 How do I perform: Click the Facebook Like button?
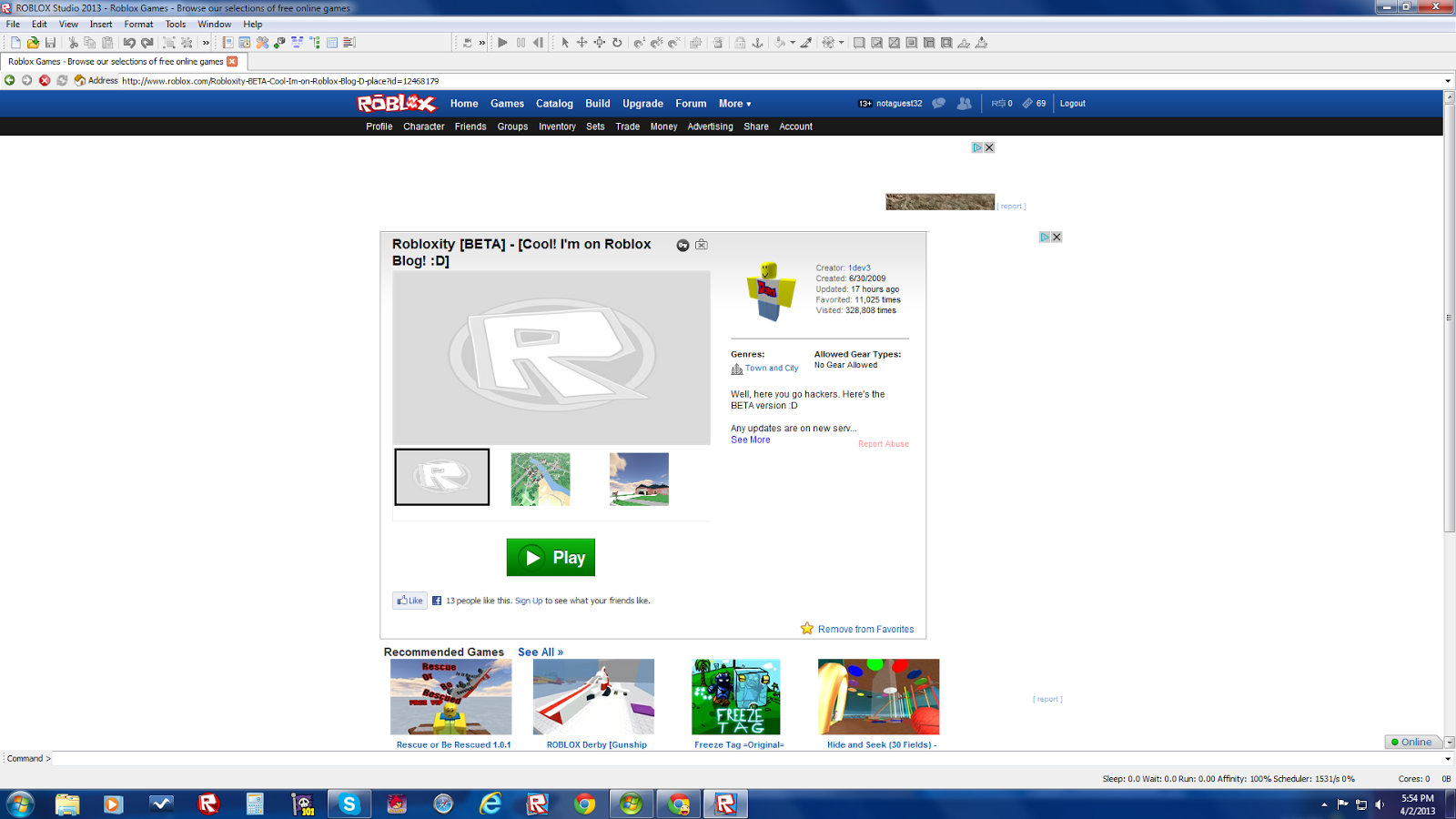[409, 601]
